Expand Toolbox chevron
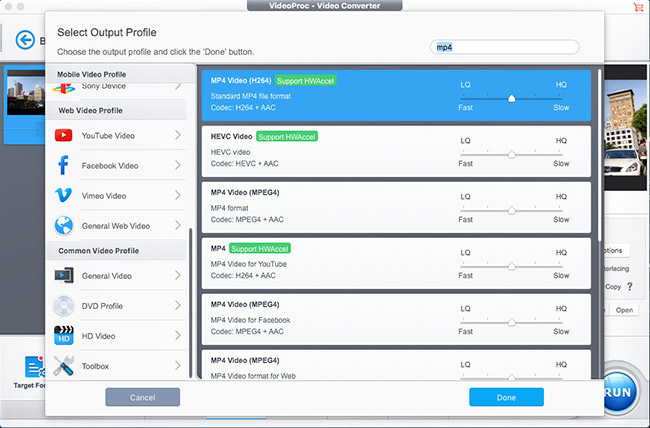Viewport: 650px width, 428px height. click(178, 365)
